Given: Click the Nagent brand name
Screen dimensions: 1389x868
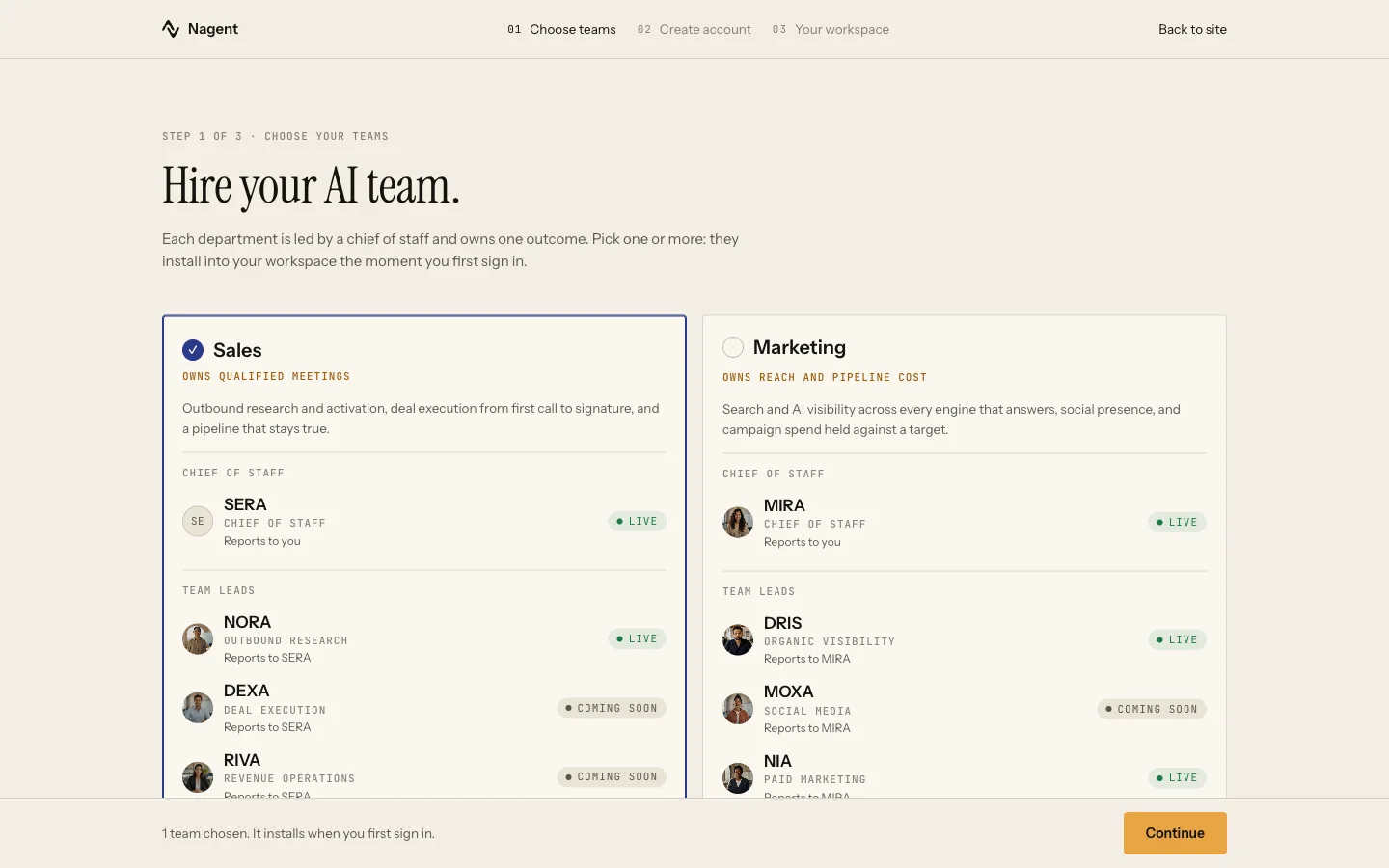Looking at the screenshot, I should [x=213, y=29].
